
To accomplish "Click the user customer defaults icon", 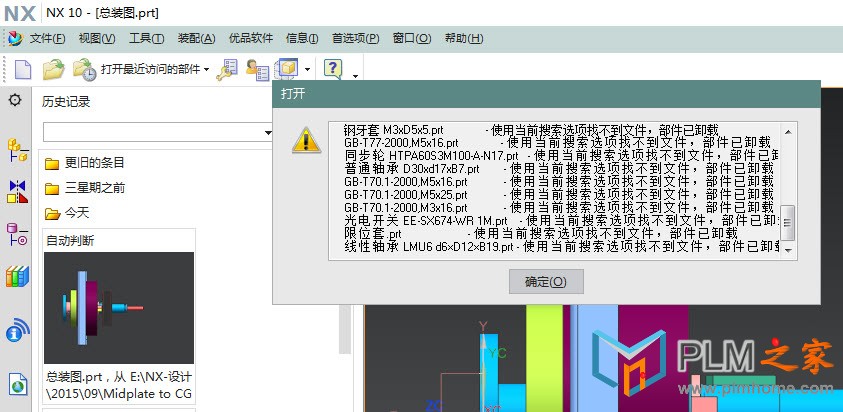I will [257, 69].
